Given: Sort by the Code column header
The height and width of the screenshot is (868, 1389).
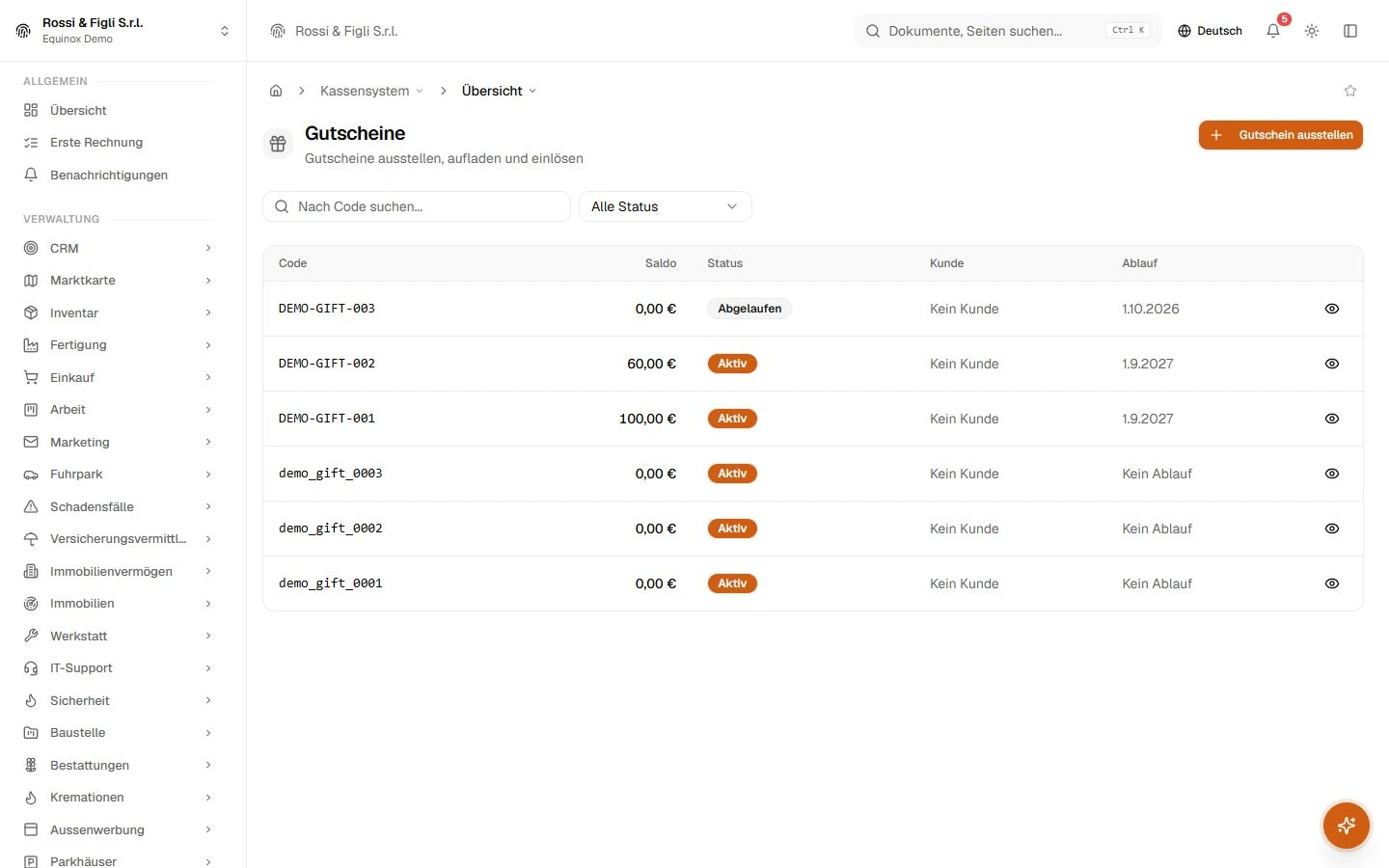Looking at the screenshot, I should click(x=292, y=263).
